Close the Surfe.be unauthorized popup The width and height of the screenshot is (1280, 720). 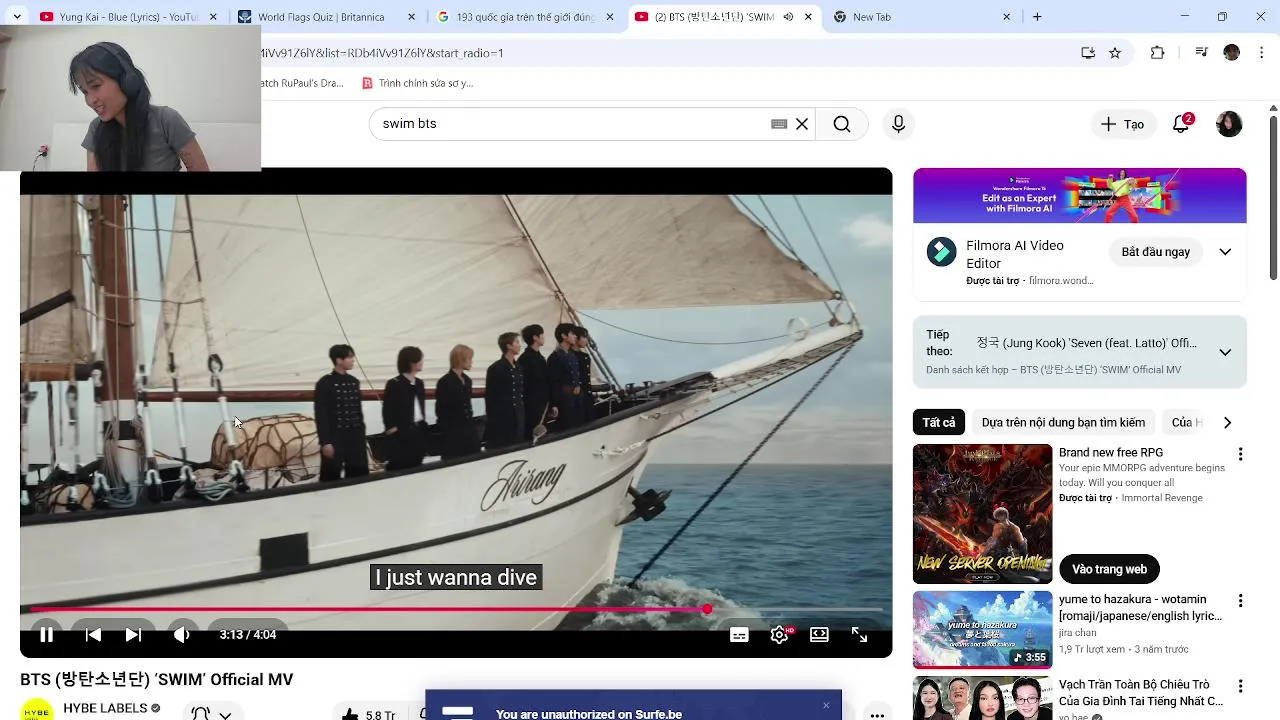[x=826, y=705]
